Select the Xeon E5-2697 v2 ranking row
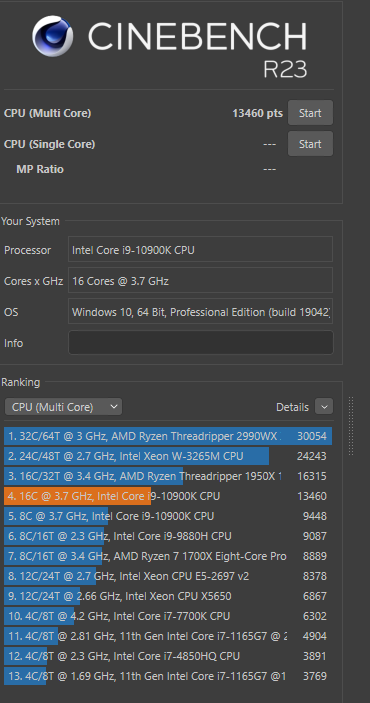The width and height of the screenshot is (370, 703). coord(168,576)
